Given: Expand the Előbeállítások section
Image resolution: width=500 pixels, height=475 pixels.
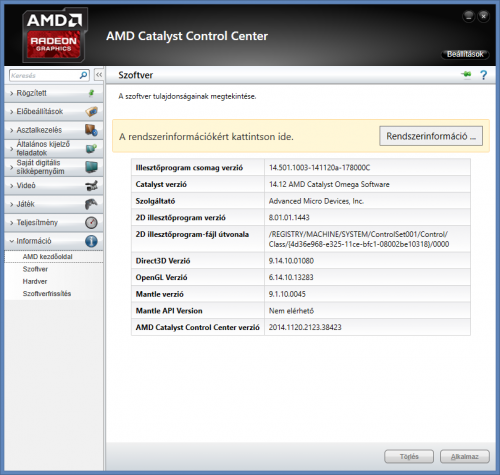Looking at the screenshot, I should [53, 112].
